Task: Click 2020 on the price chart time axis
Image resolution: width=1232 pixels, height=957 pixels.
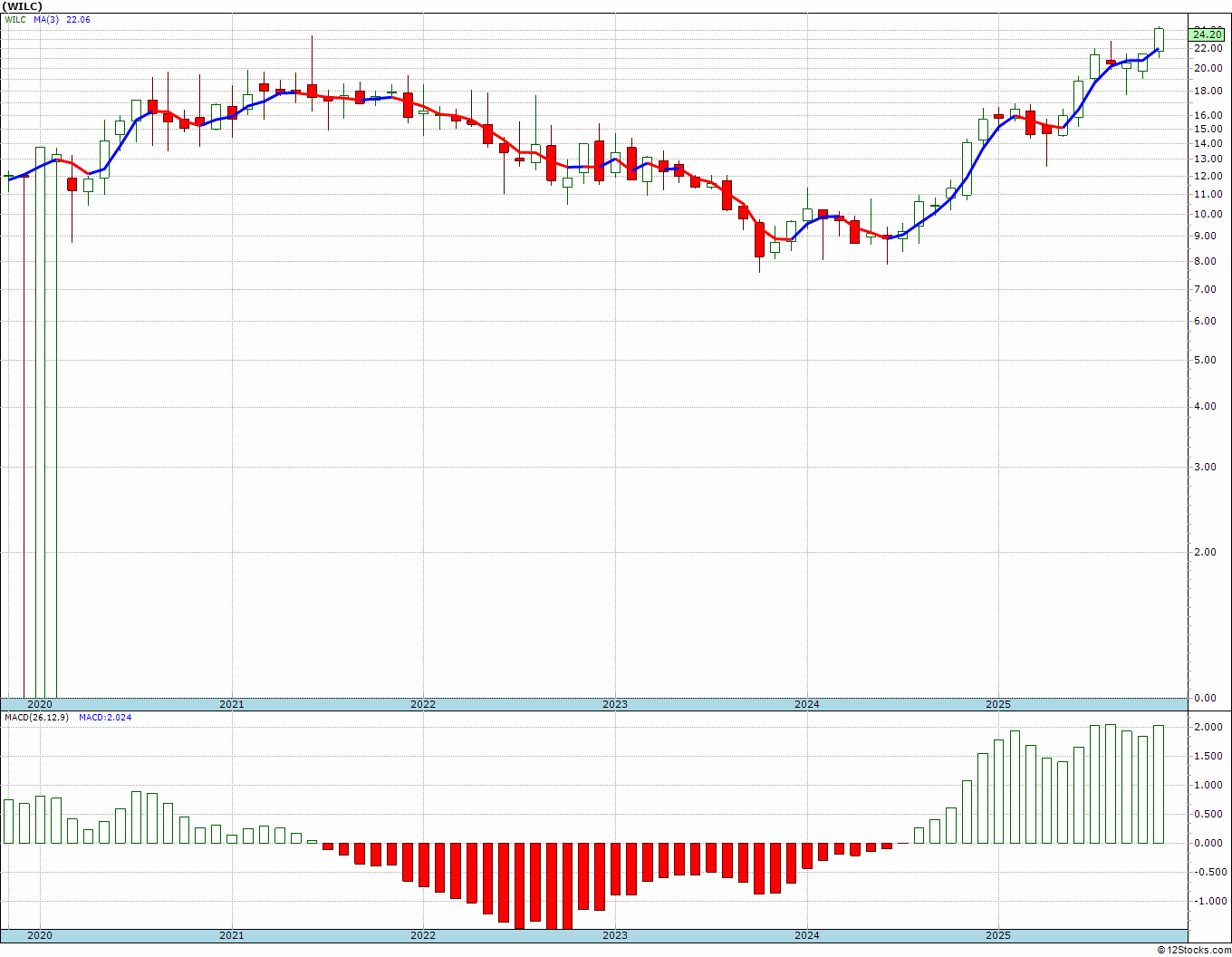Action: tap(40, 704)
